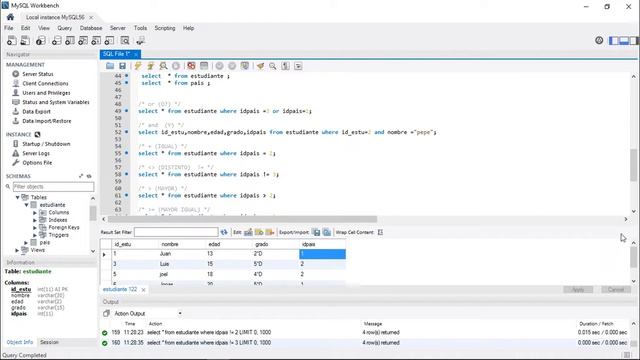Viewport: 640px width, 360px height.
Task: Click the Apply button
Action: point(578,289)
